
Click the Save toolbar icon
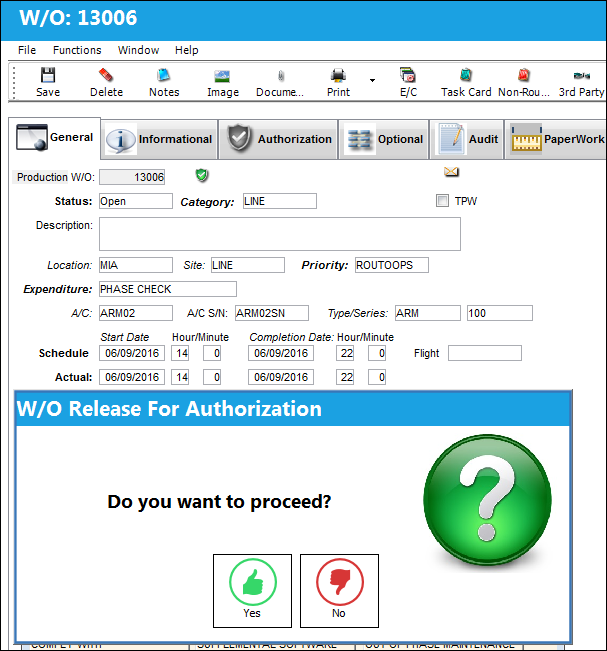coord(48,75)
